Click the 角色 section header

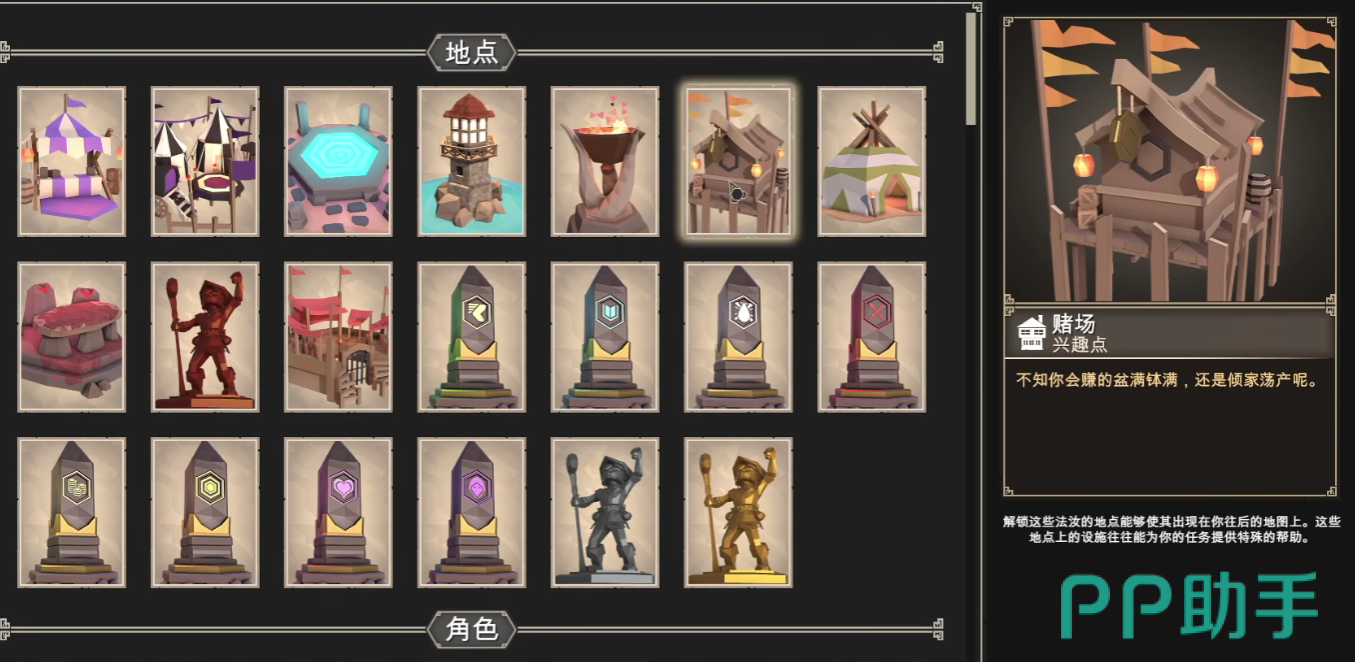coord(472,629)
